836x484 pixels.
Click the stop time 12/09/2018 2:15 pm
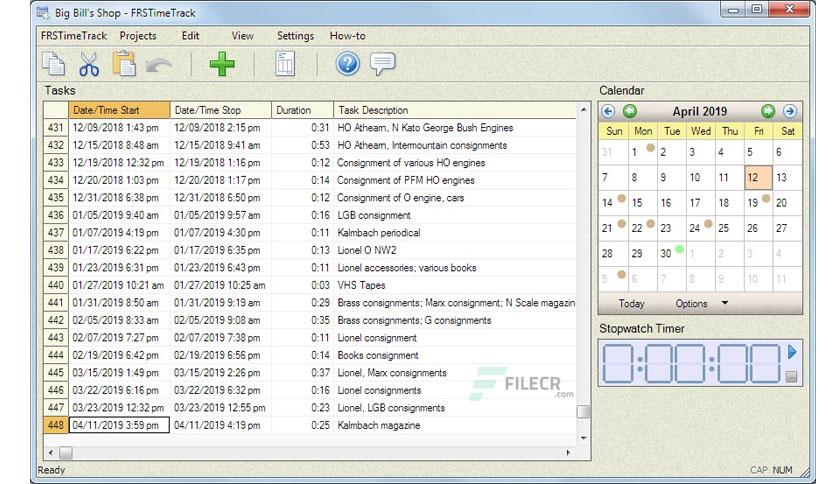pyautogui.click(x=221, y=128)
